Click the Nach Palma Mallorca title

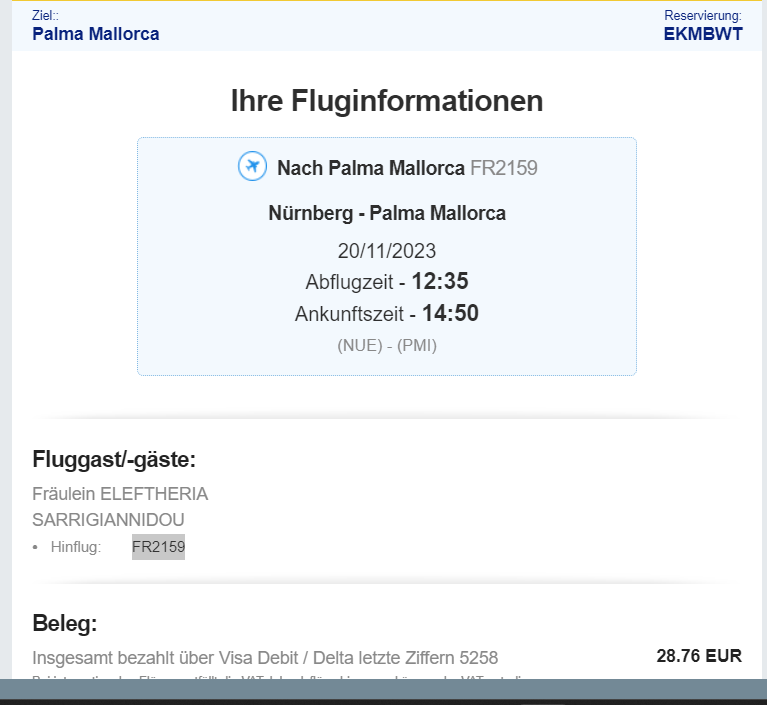(370, 168)
